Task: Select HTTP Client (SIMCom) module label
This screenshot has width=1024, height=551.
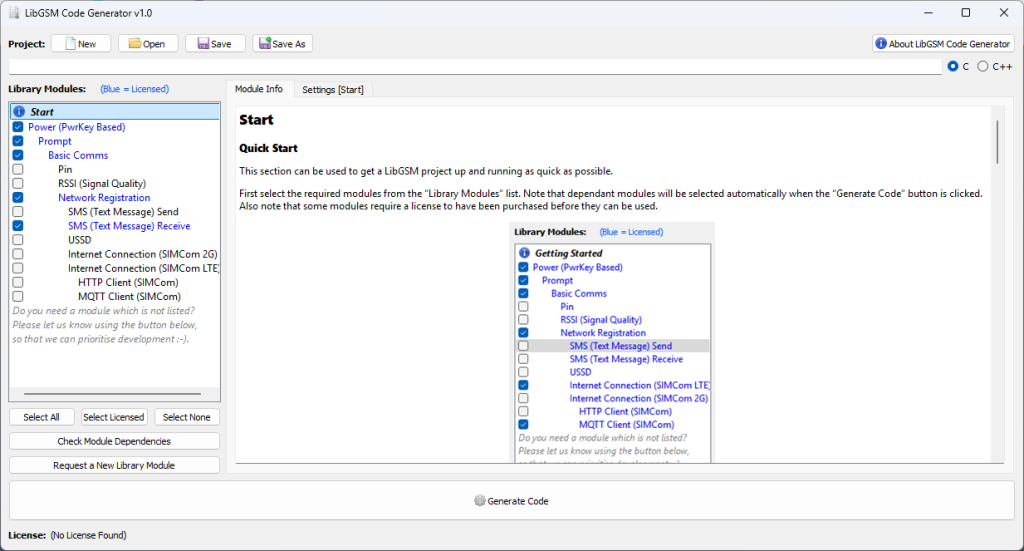Action: click(x=128, y=282)
